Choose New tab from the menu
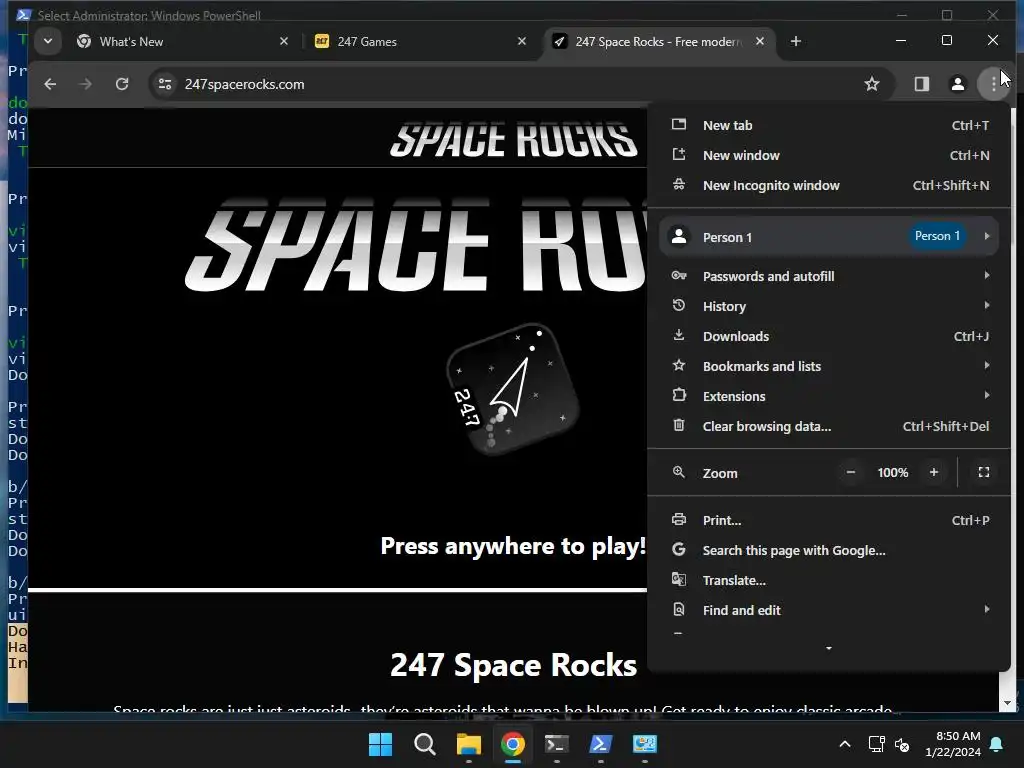Viewport: 1024px width, 768px height. [829, 125]
